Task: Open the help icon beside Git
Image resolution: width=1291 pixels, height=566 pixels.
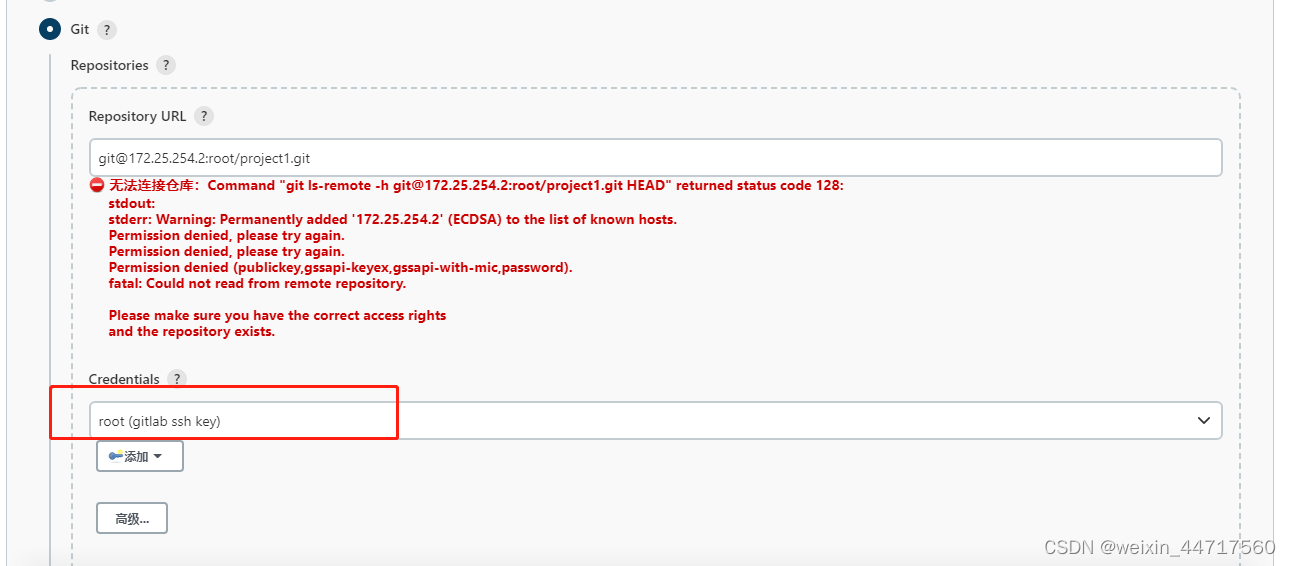Action: click(x=107, y=30)
